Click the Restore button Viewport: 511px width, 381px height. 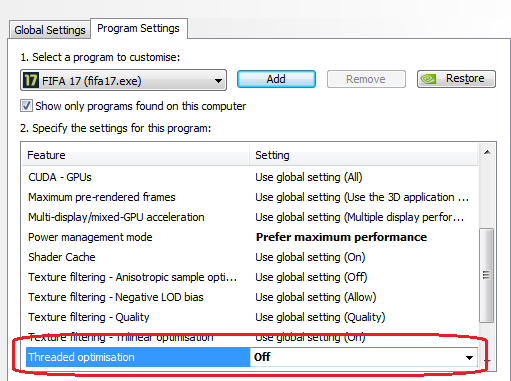coord(456,79)
